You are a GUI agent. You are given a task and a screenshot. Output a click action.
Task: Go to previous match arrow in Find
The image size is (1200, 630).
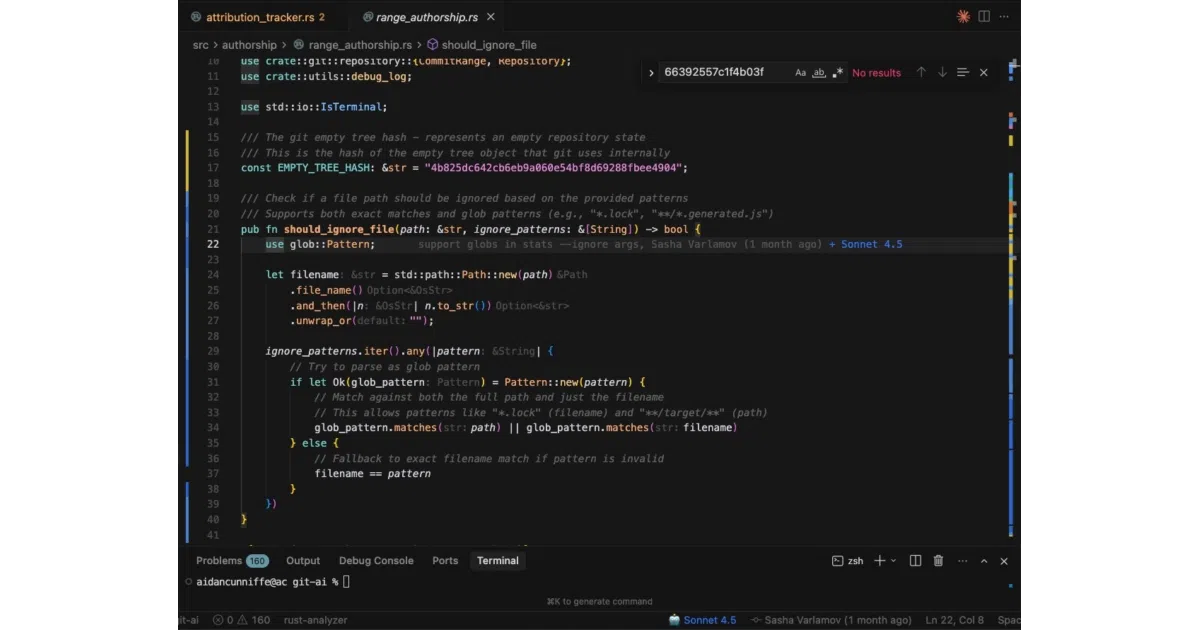(x=921, y=72)
